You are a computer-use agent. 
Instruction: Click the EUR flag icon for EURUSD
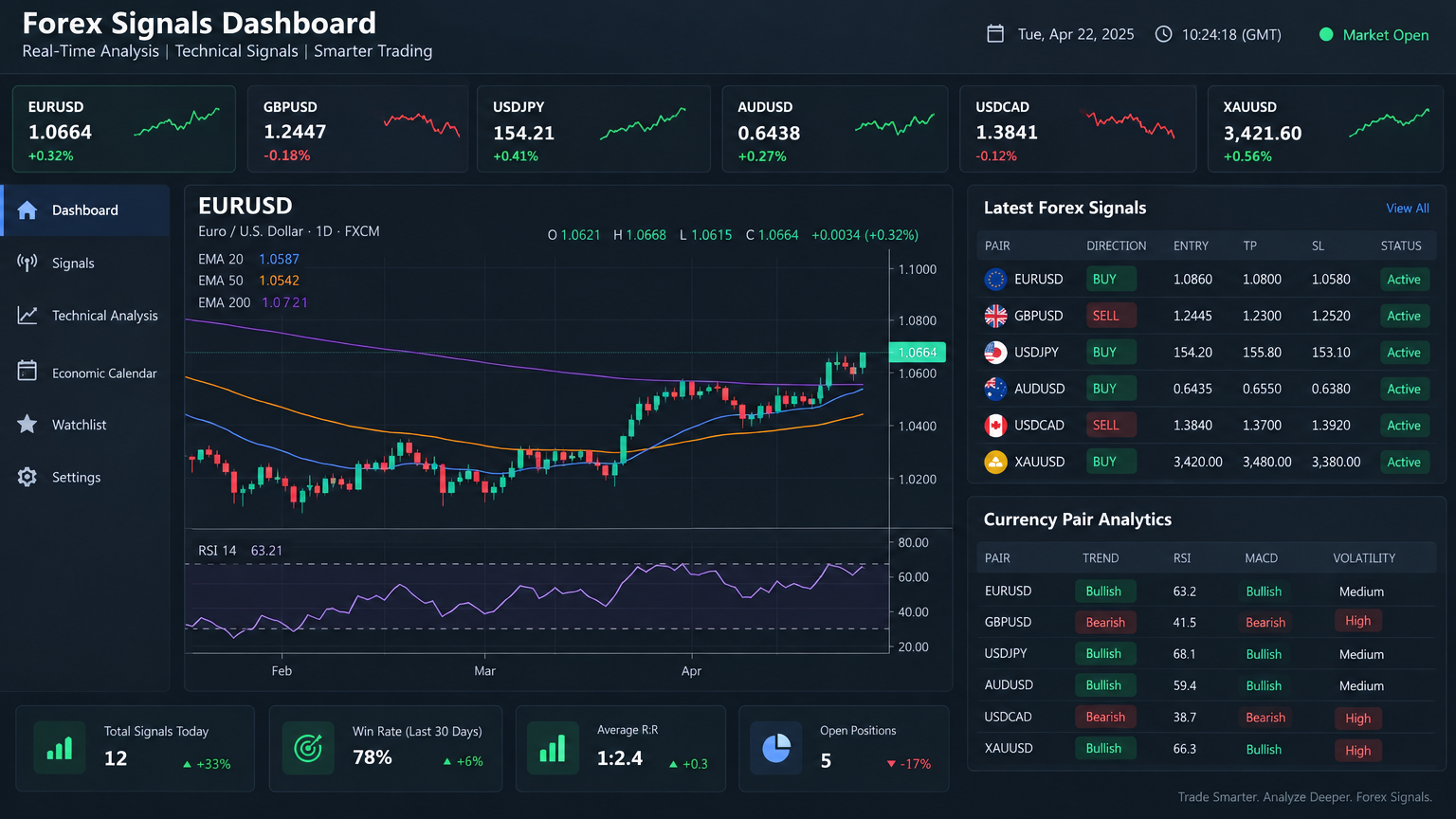coord(995,279)
